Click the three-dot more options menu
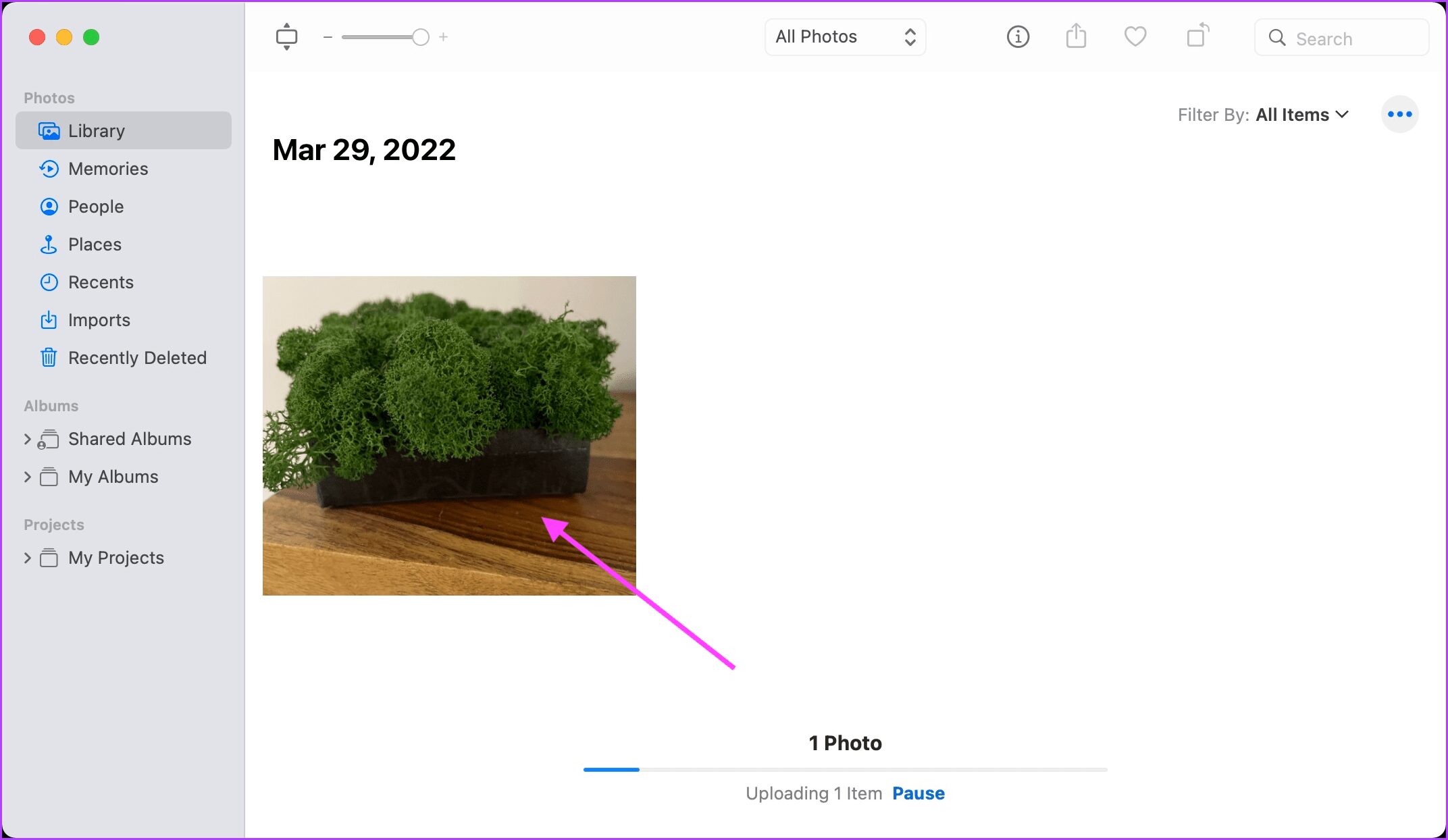The width and height of the screenshot is (1448, 840). pyautogui.click(x=1399, y=113)
